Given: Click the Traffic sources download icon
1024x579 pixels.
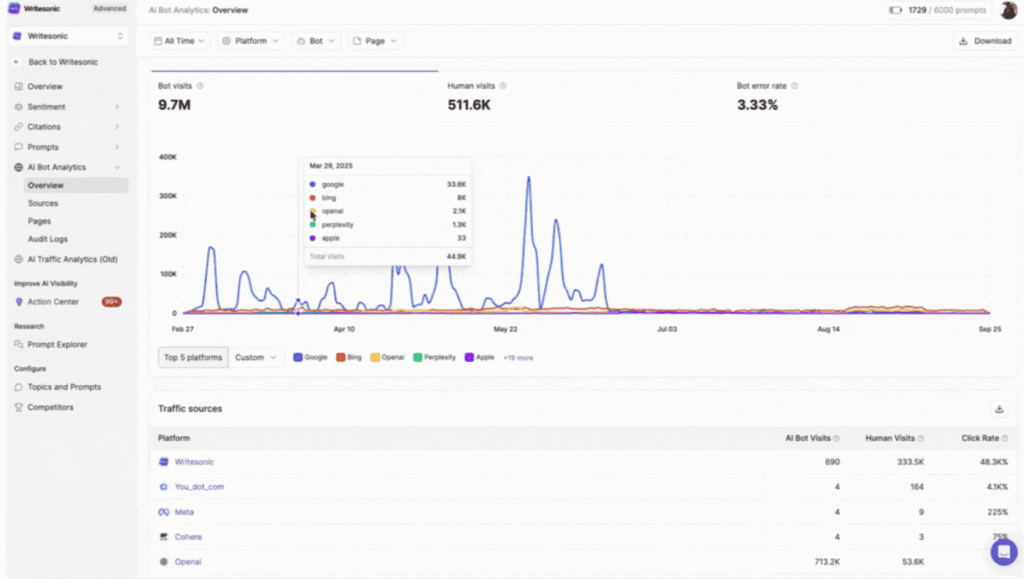Looking at the screenshot, I should [999, 409].
